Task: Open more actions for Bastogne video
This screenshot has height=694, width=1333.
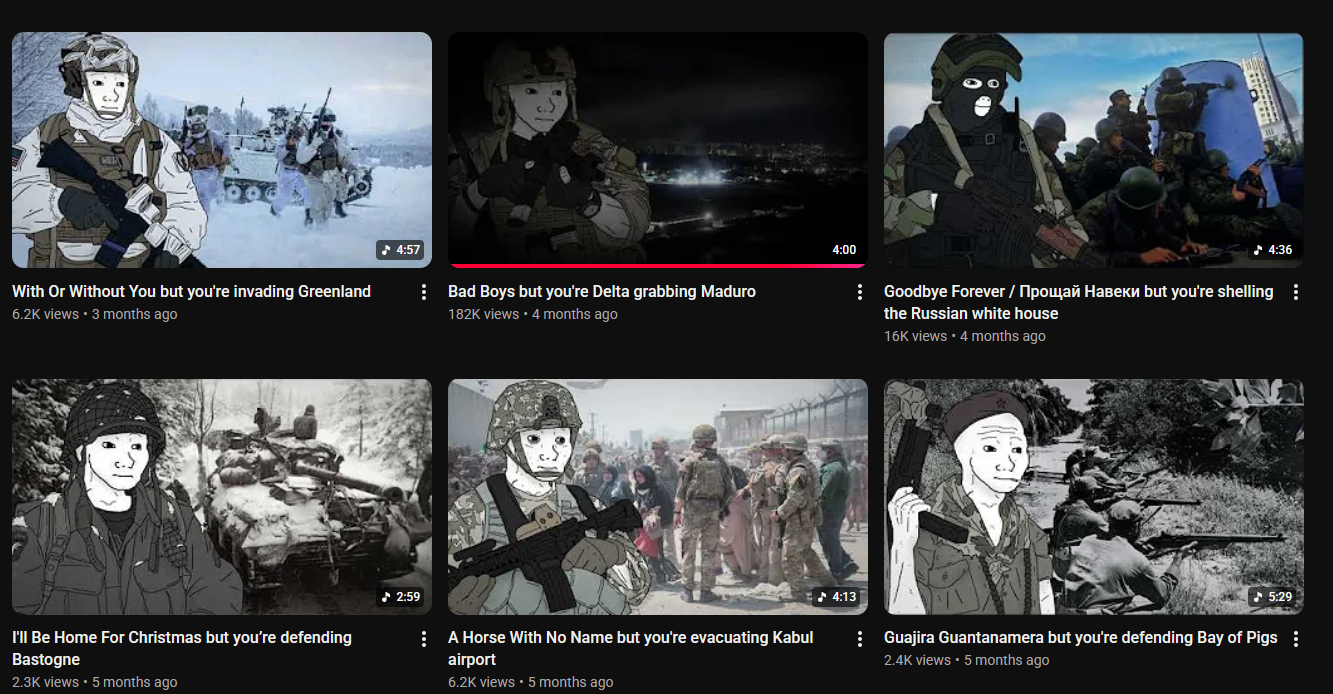Action: (423, 638)
